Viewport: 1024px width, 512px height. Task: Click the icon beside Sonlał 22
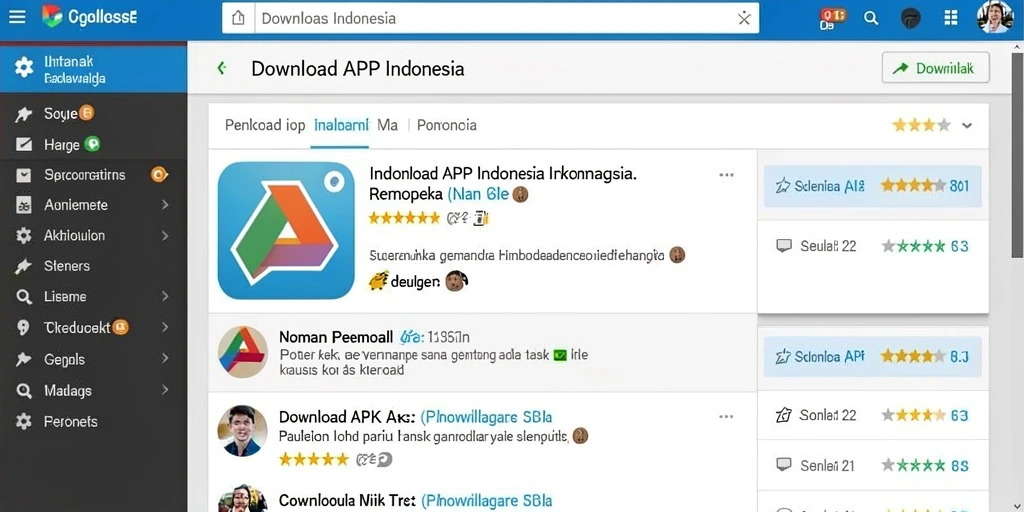[x=784, y=415]
